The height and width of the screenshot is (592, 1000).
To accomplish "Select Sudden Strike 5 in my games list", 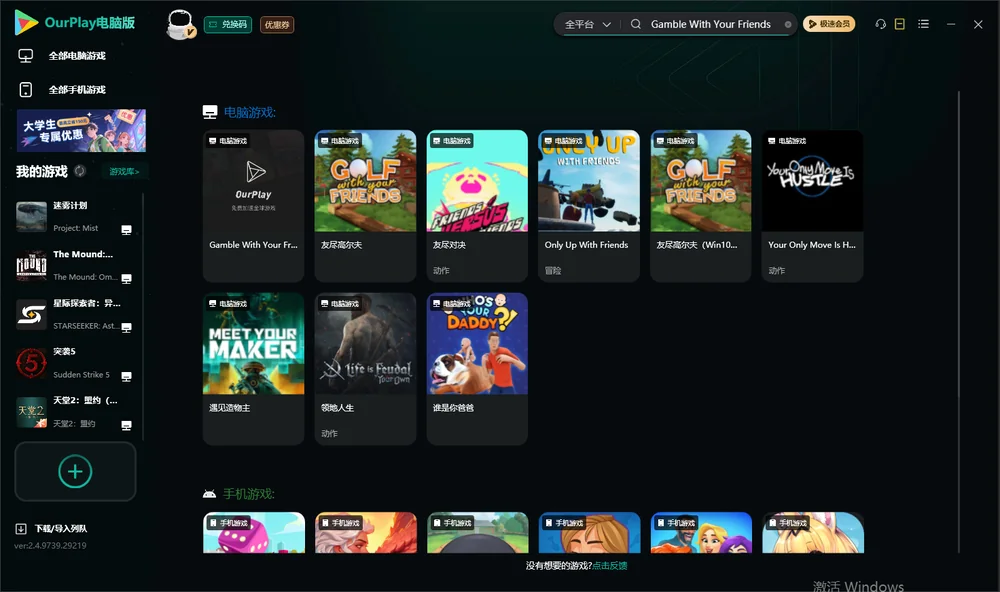I will 75,364.
